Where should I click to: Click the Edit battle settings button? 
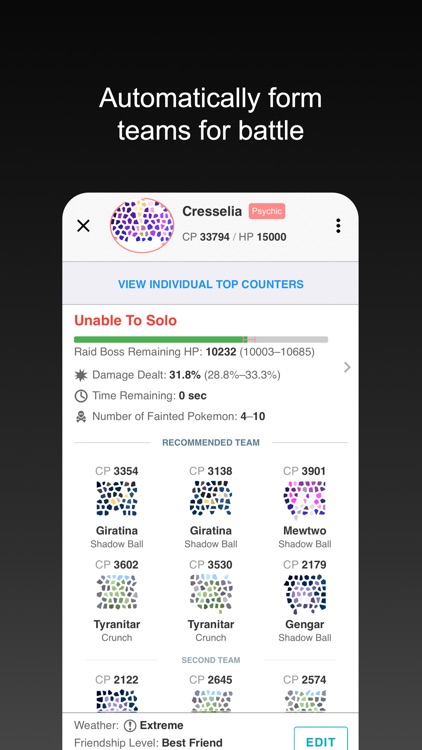pyautogui.click(x=321, y=739)
